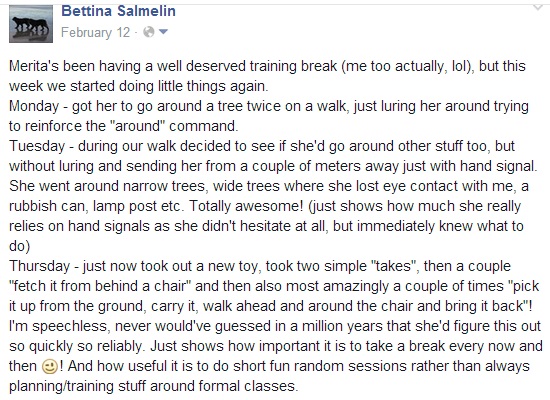550x400 pixels.
Task: Click the word "Merita's" at the post start
Action: [34, 66]
